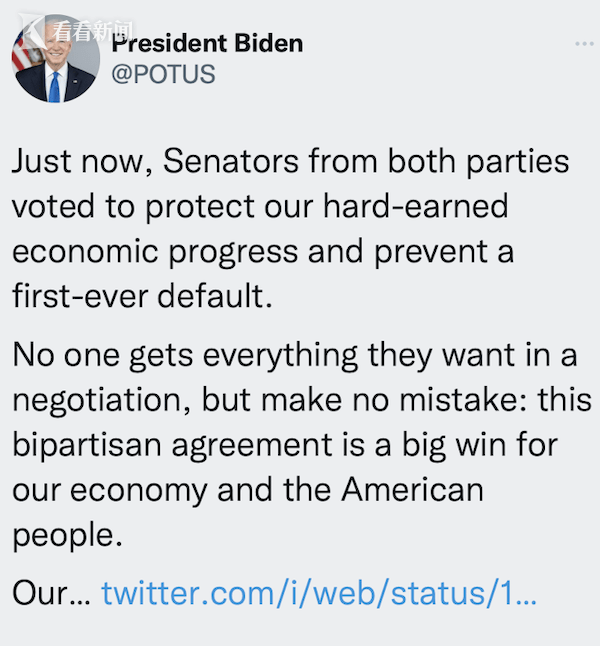Click the 看看新闻 watermark text
The image size is (600, 646).
click(93, 31)
